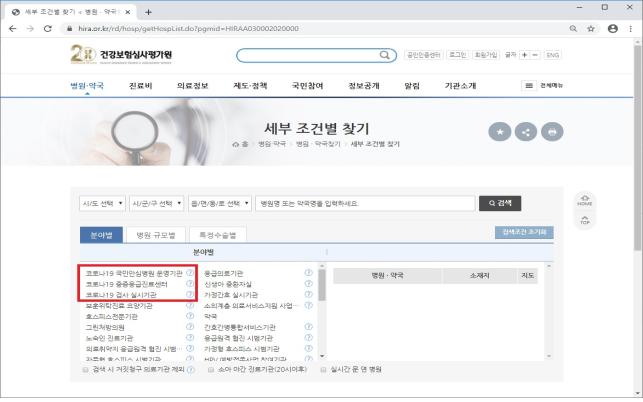
Task: Decrease font size with the 글자 minus button
Action: [x=535, y=55]
